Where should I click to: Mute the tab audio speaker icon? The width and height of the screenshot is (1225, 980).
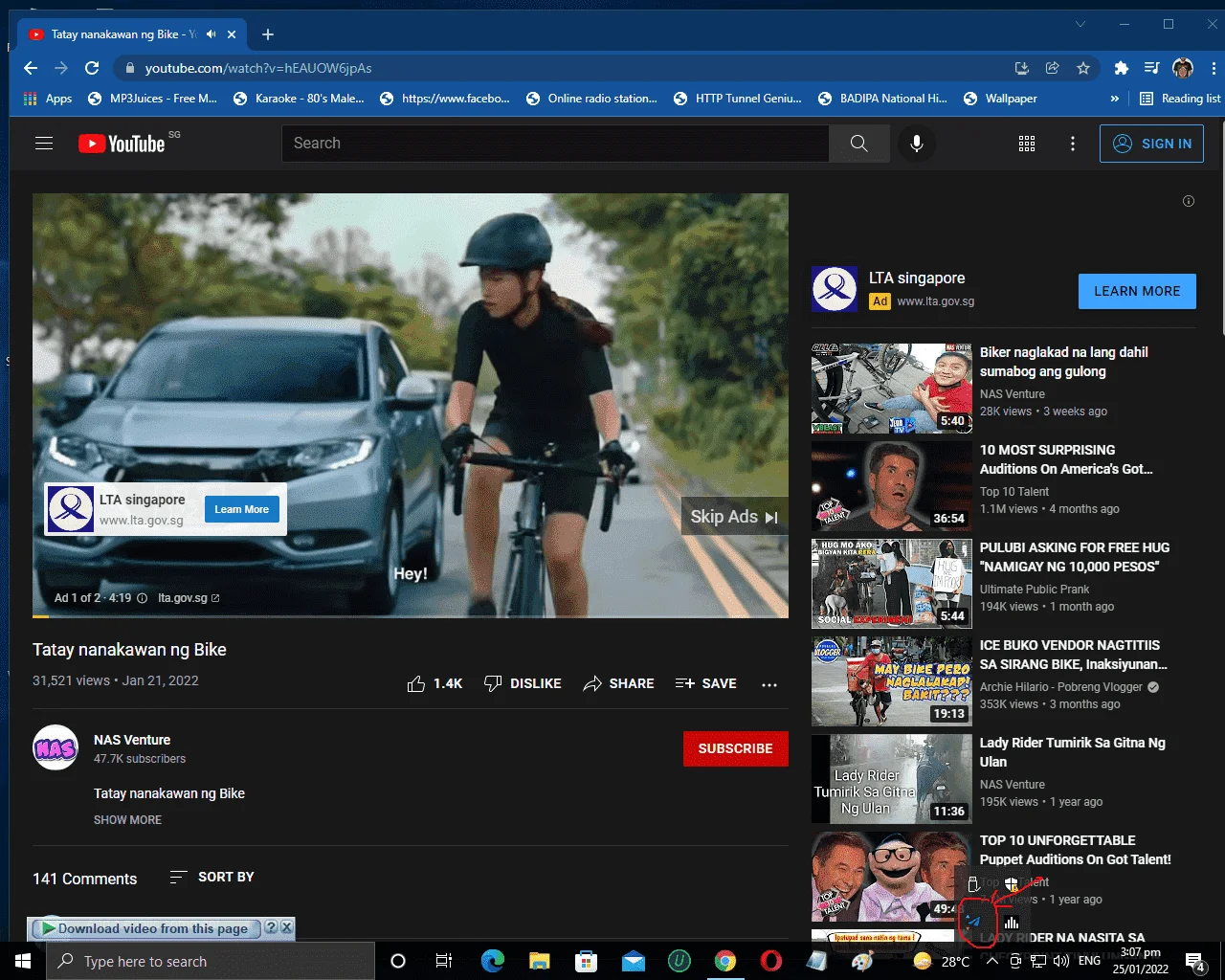click(x=212, y=34)
